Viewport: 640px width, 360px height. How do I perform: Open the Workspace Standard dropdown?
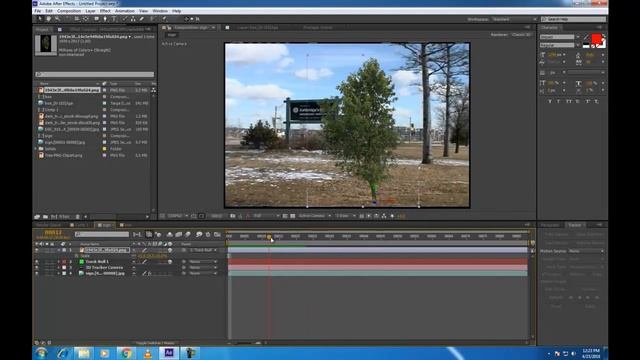tap(514, 19)
